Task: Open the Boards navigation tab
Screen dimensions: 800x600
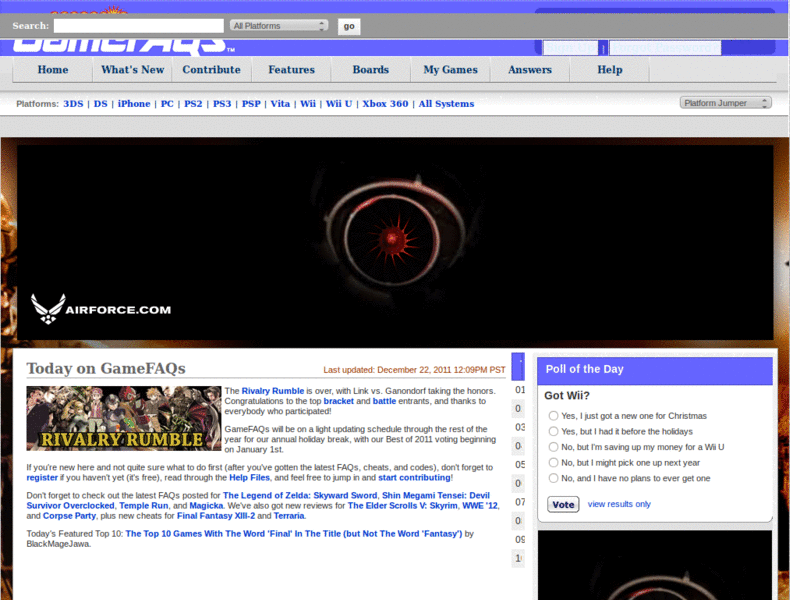Action: (x=370, y=70)
